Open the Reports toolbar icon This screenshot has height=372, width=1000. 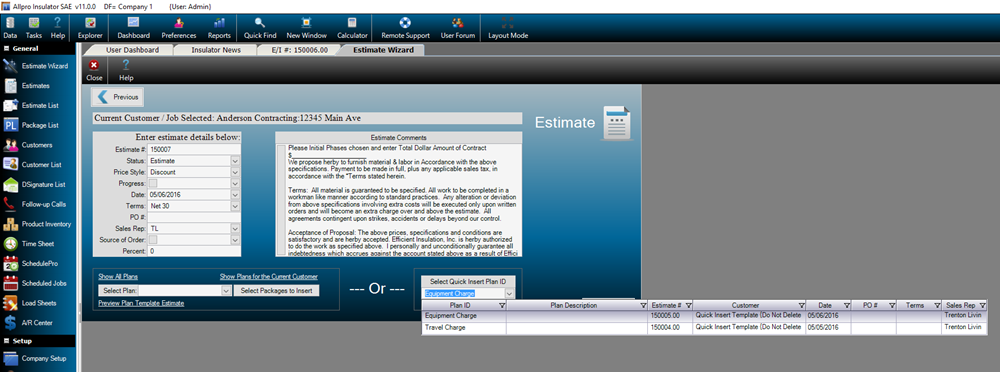pyautogui.click(x=219, y=28)
